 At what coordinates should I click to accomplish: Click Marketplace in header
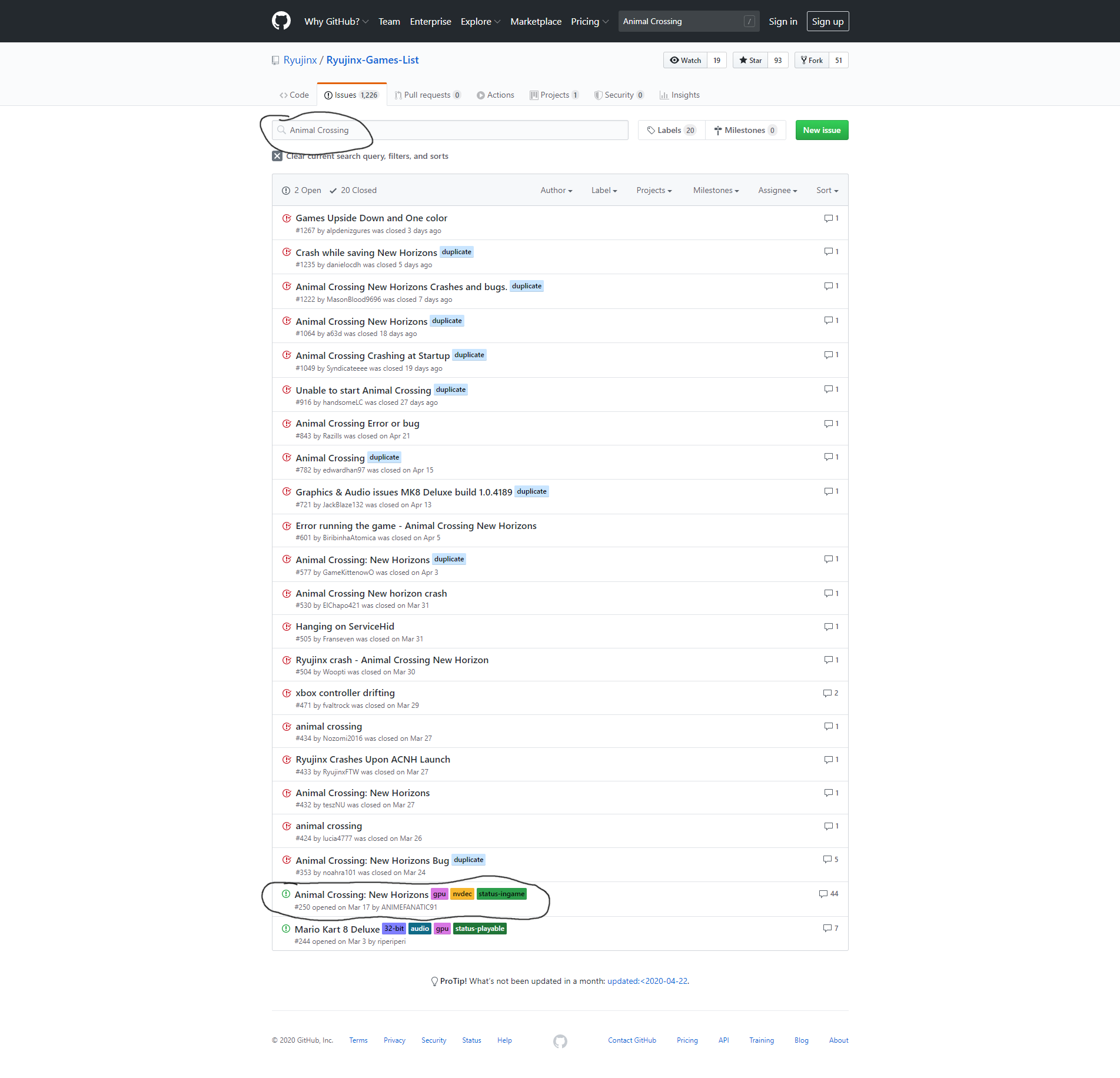click(x=536, y=21)
